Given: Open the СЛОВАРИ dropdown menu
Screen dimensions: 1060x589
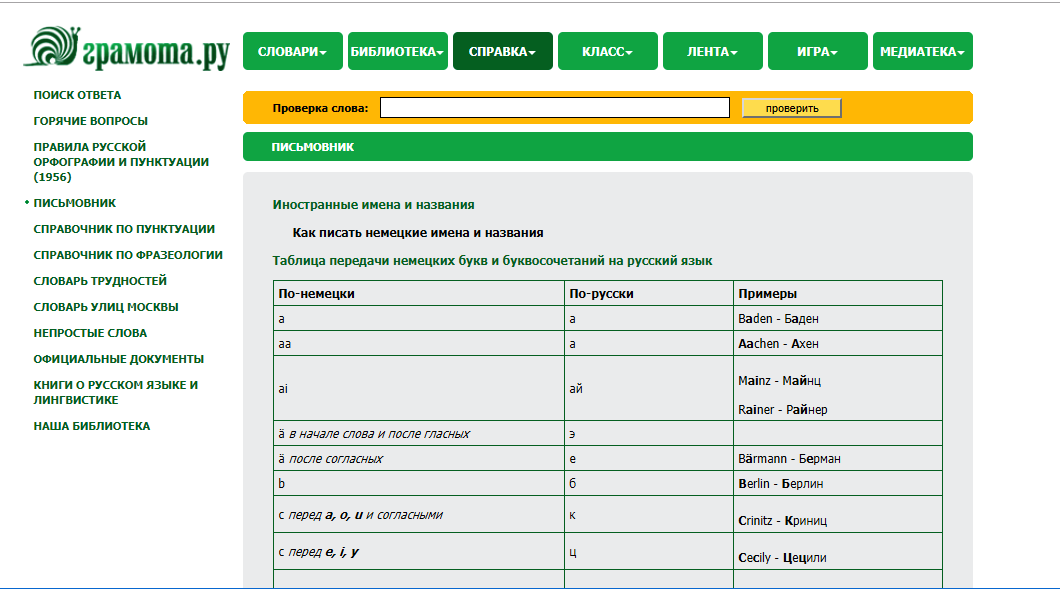Looking at the screenshot, I should coord(293,51).
